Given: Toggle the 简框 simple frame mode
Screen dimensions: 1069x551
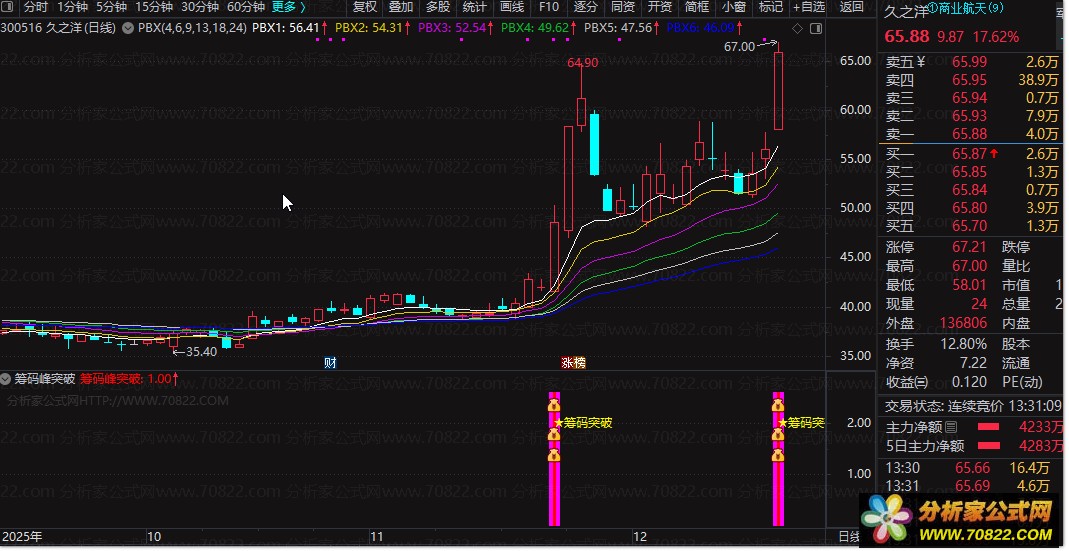Looking at the screenshot, I should [x=697, y=8].
